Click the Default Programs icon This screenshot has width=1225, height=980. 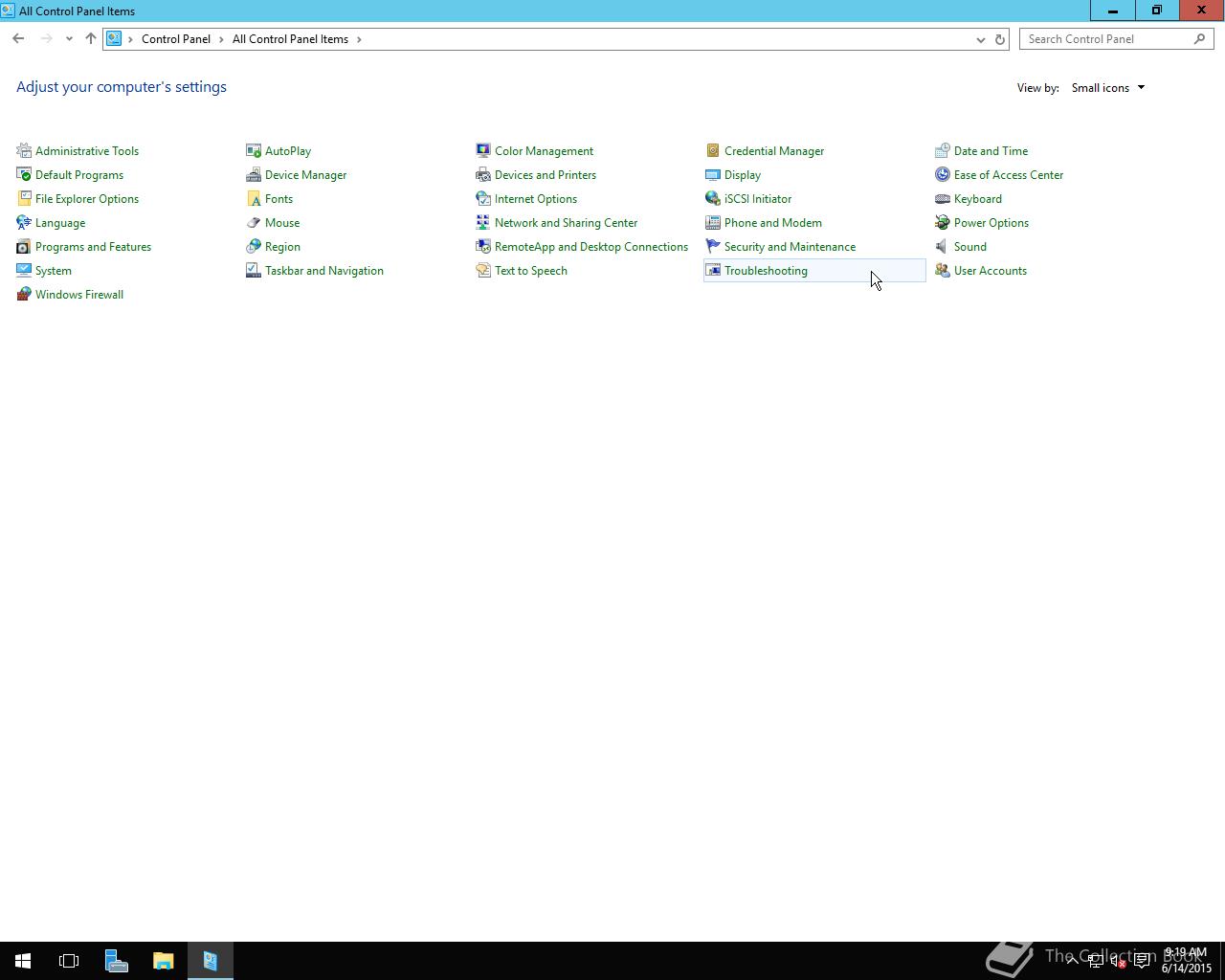pyautogui.click(x=24, y=174)
